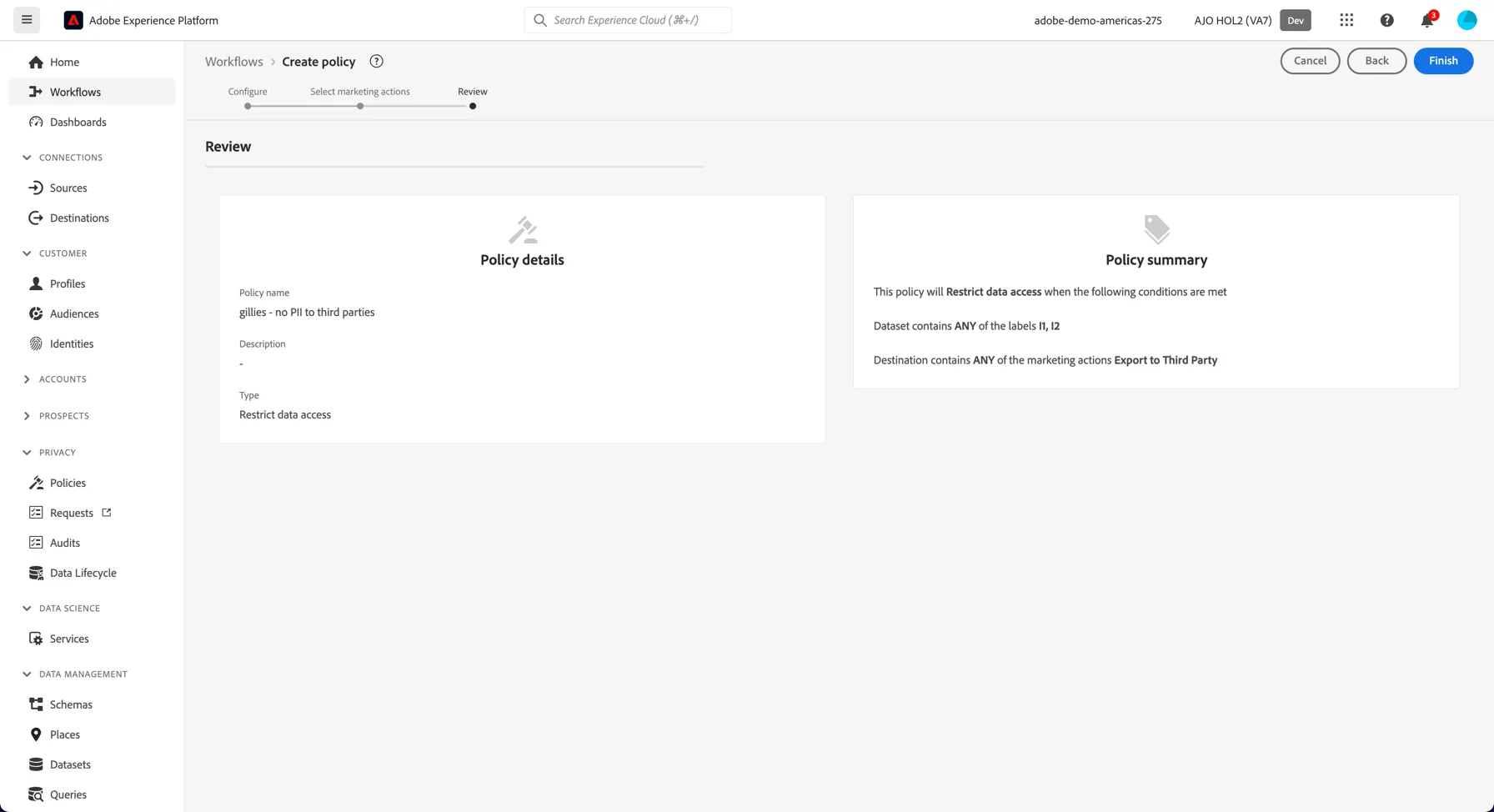Collapse the Data Management section
The width and height of the screenshot is (1494, 812).
[x=27, y=674]
